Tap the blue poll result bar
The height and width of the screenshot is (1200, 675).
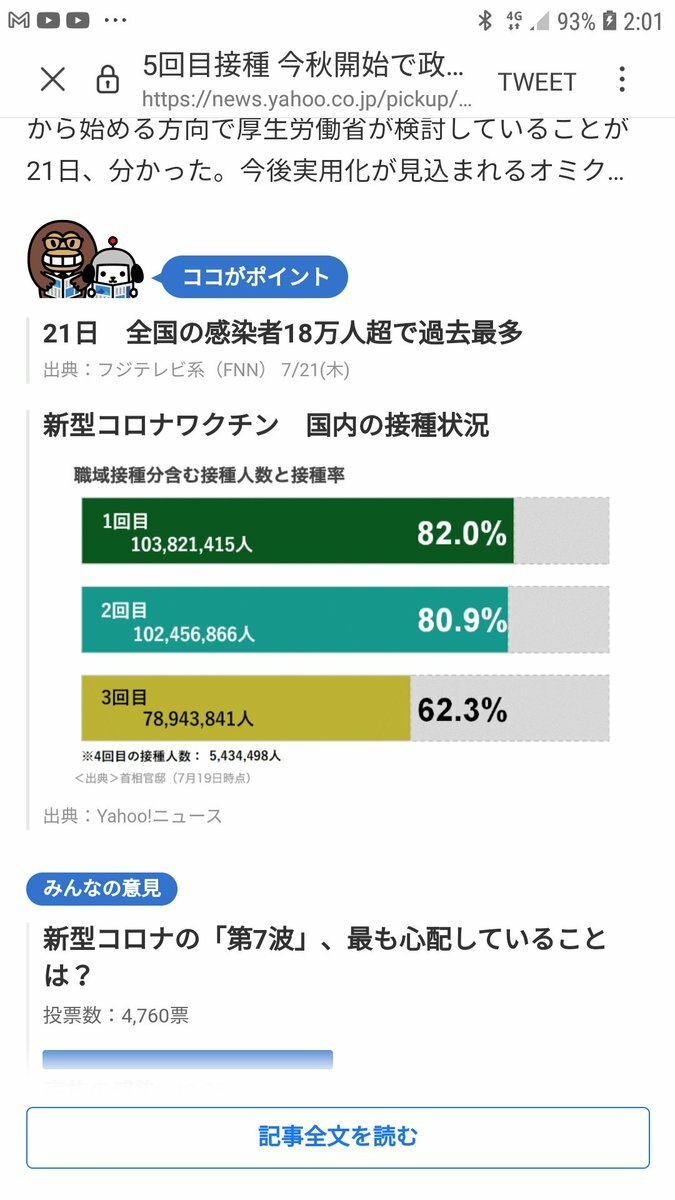tap(187, 1060)
